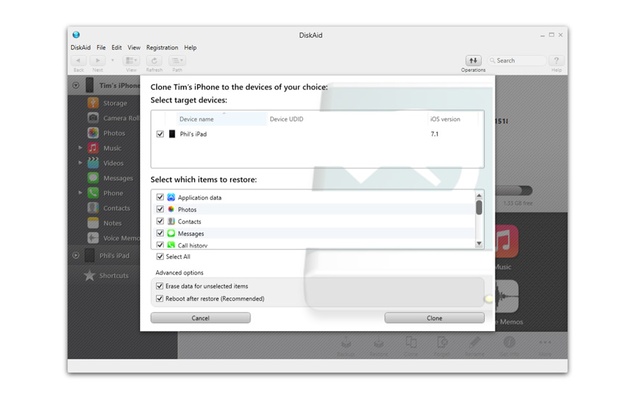The width and height of the screenshot is (624, 400).
Task: Click the Next arrow toolbar button
Action: pyautogui.click(x=97, y=60)
